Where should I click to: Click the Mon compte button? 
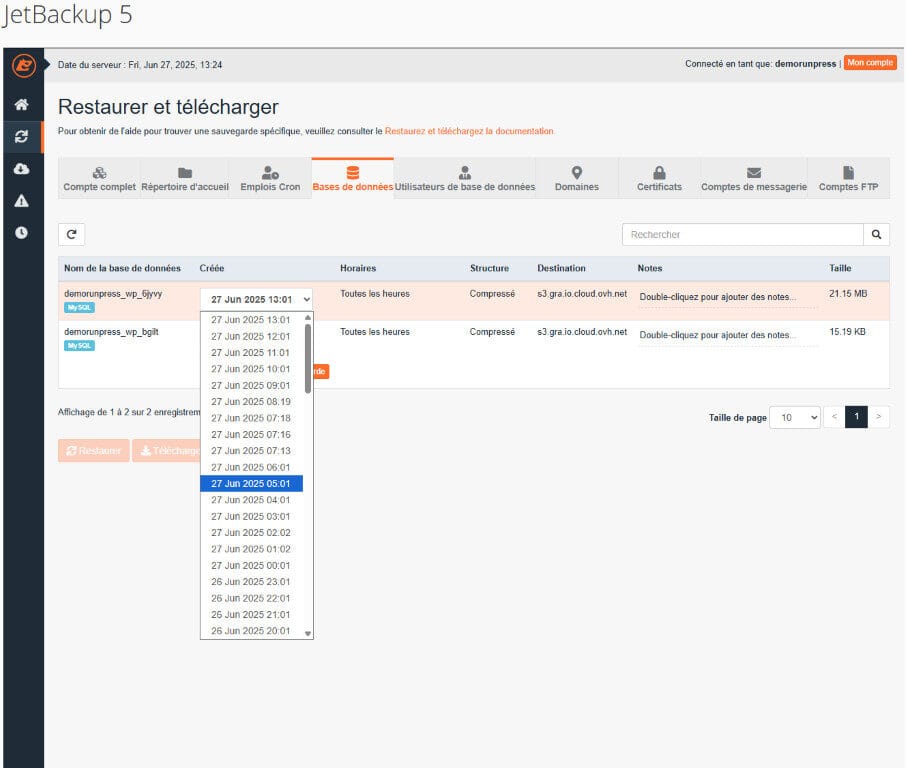pos(869,63)
